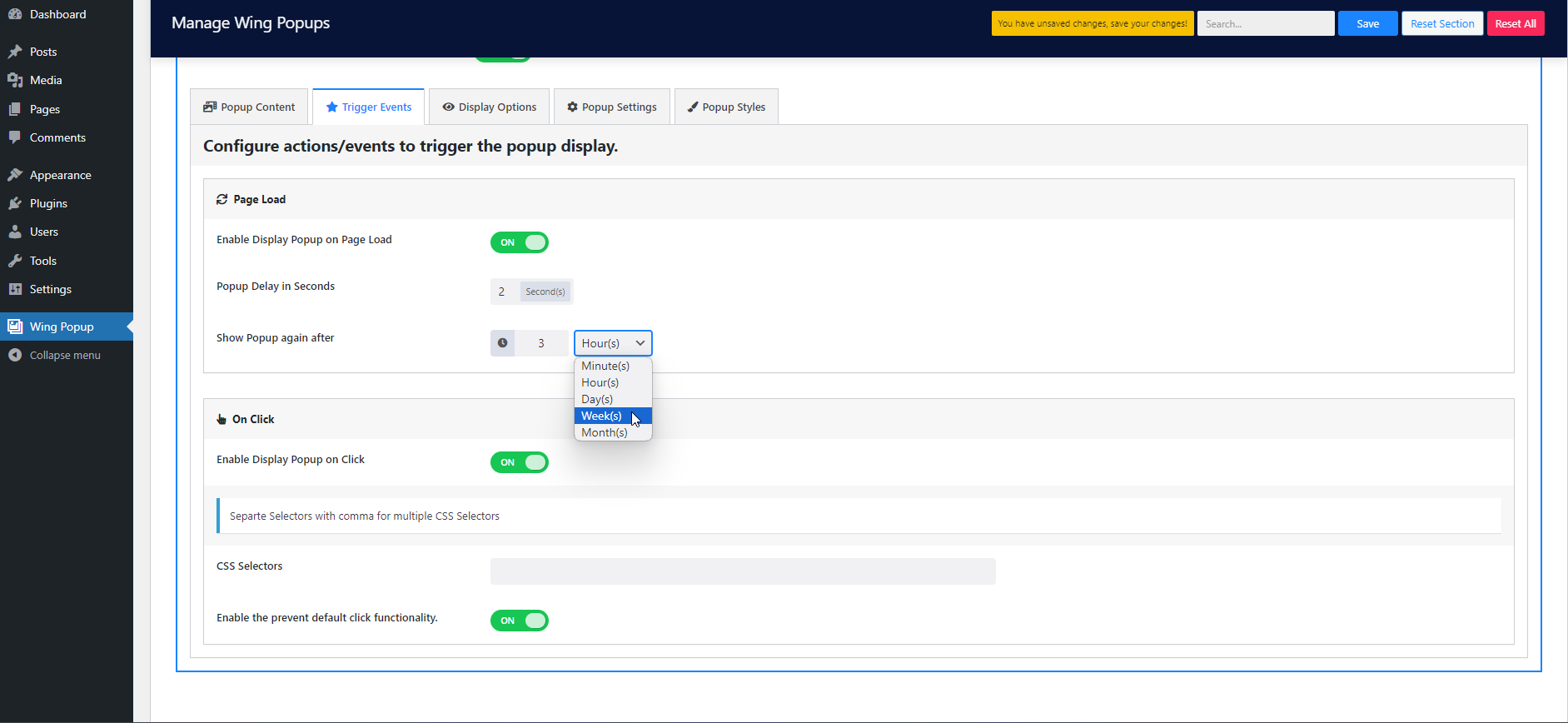Click the clock icon beside Show Popup again
The width and height of the screenshot is (1568, 723).
502,343
